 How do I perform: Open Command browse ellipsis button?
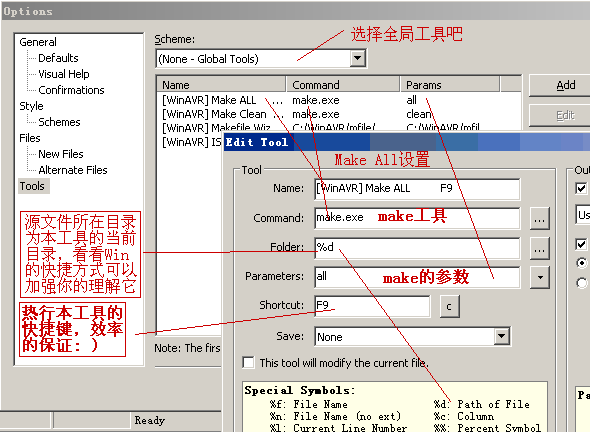[x=540, y=219]
